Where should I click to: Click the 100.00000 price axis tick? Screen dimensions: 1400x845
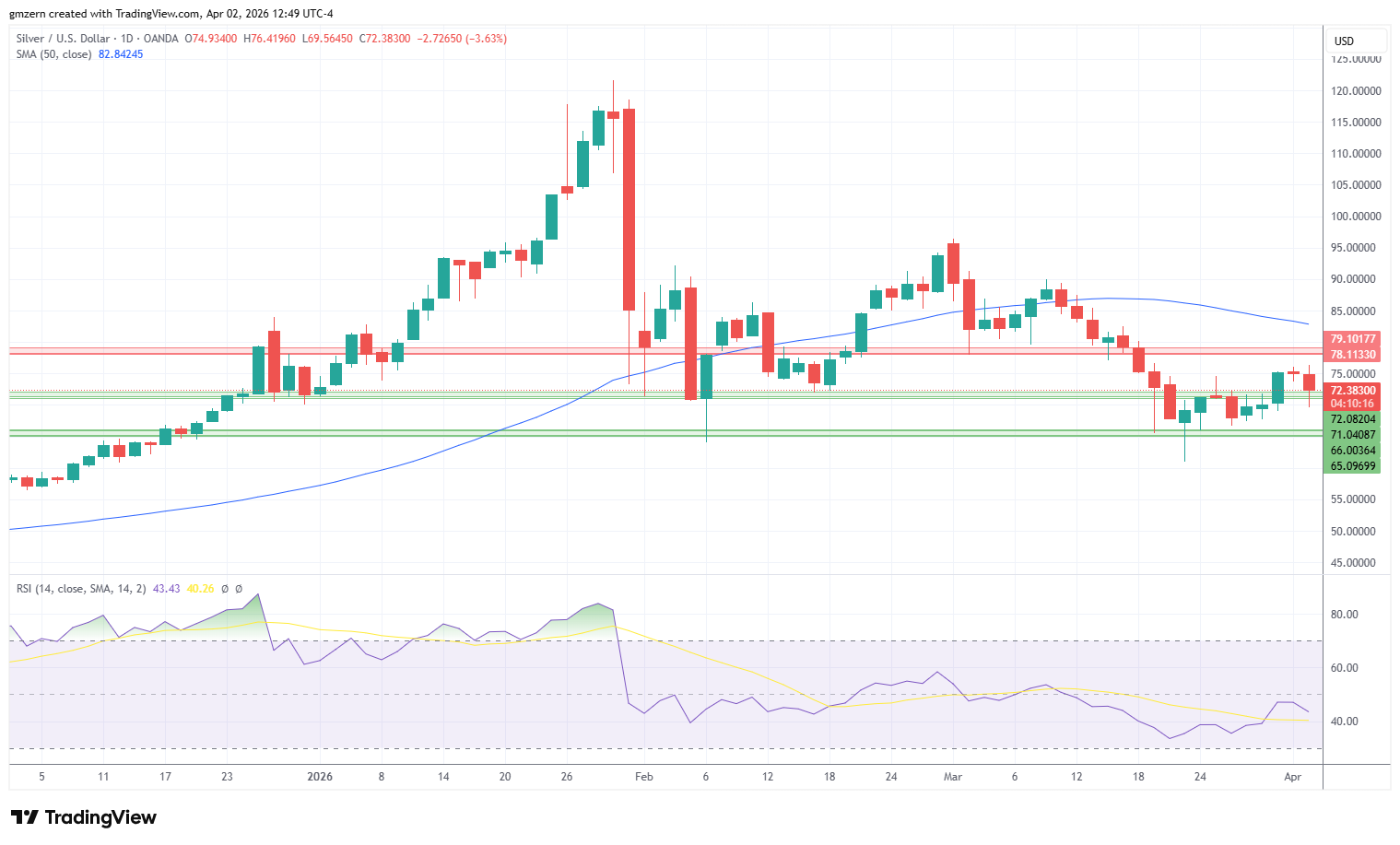(x=1356, y=217)
